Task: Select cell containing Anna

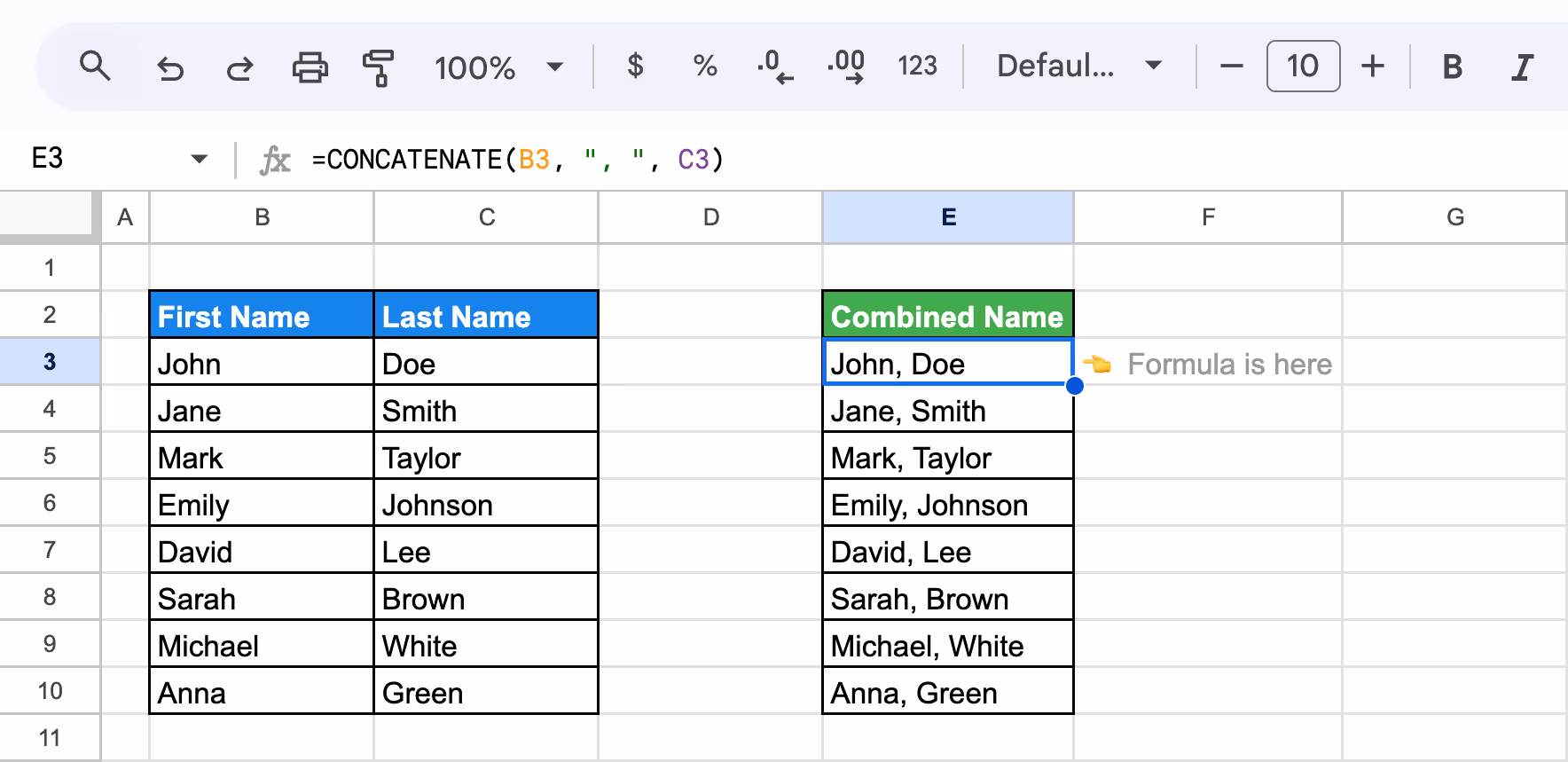Action: pyautogui.click(x=262, y=691)
